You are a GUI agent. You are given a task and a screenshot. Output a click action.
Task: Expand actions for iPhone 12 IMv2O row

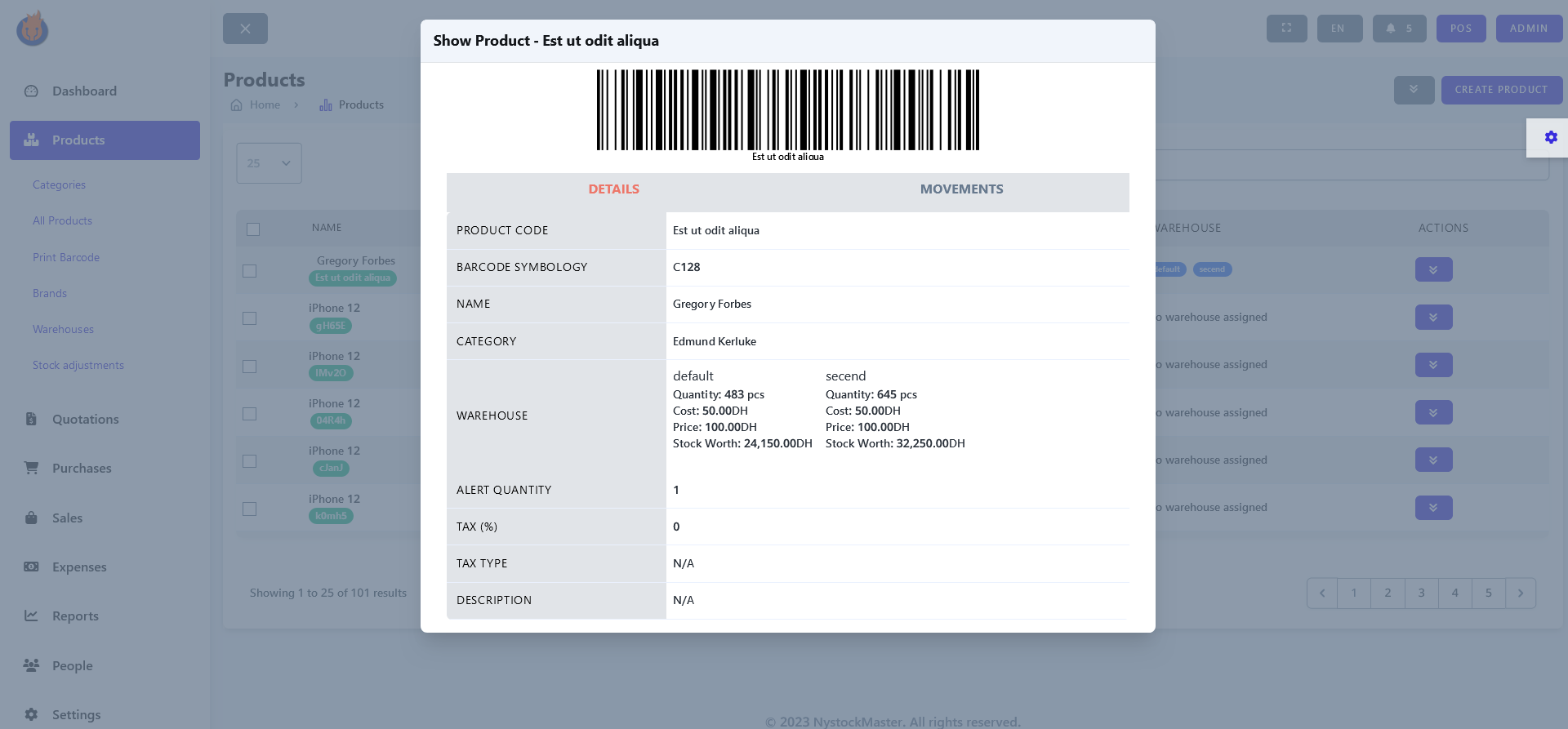click(1433, 365)
